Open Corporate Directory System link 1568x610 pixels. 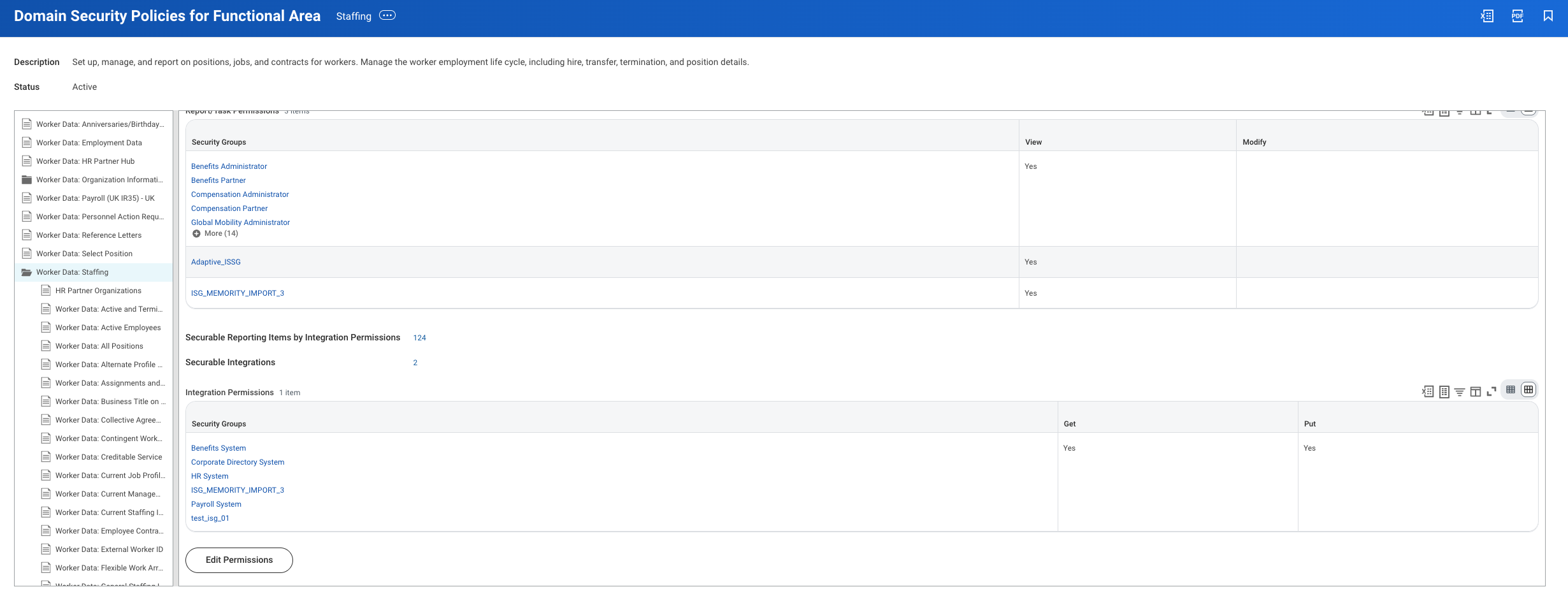point(238,462)
